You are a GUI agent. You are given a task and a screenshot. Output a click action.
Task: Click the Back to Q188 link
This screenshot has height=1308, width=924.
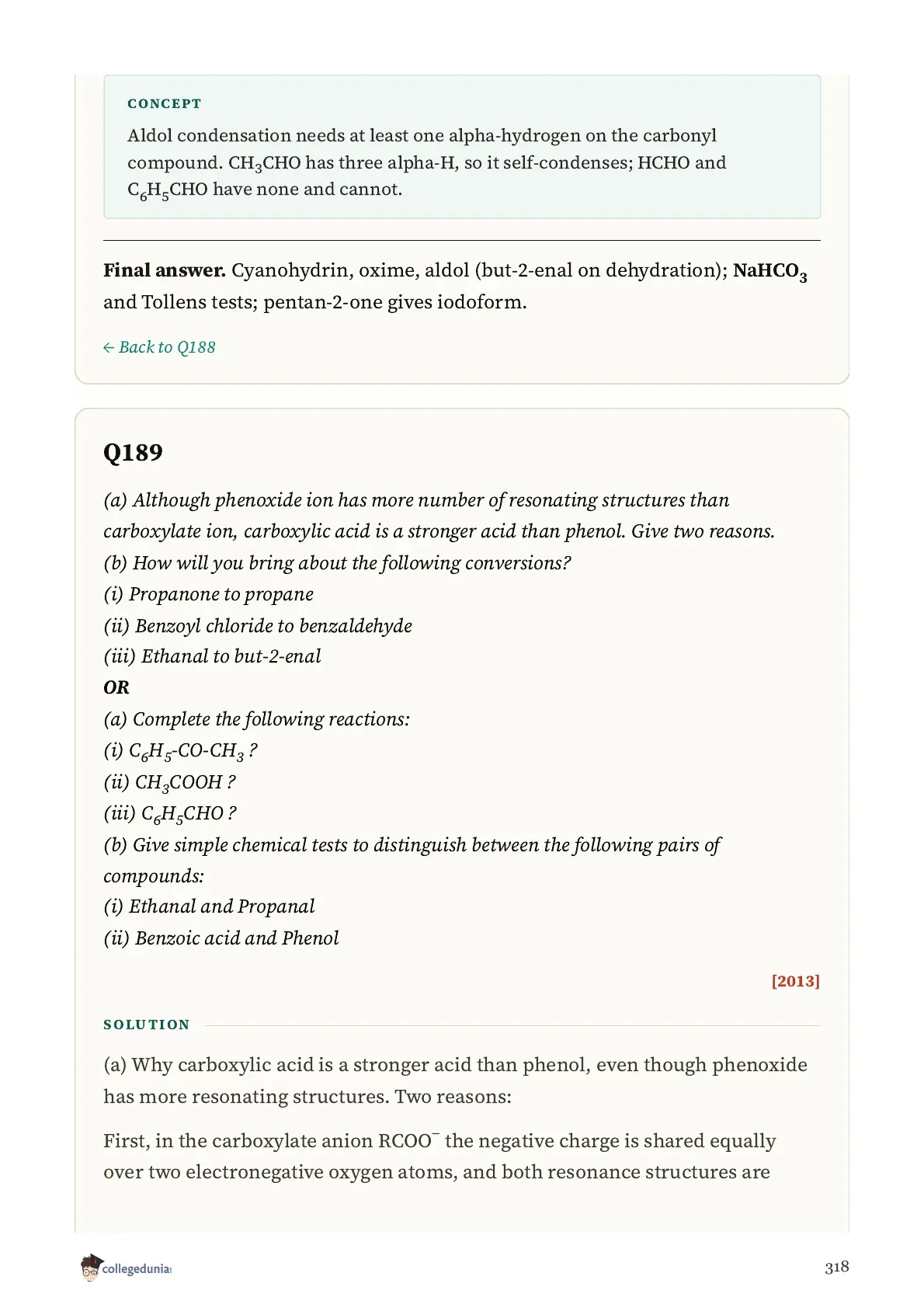[159, 347]
